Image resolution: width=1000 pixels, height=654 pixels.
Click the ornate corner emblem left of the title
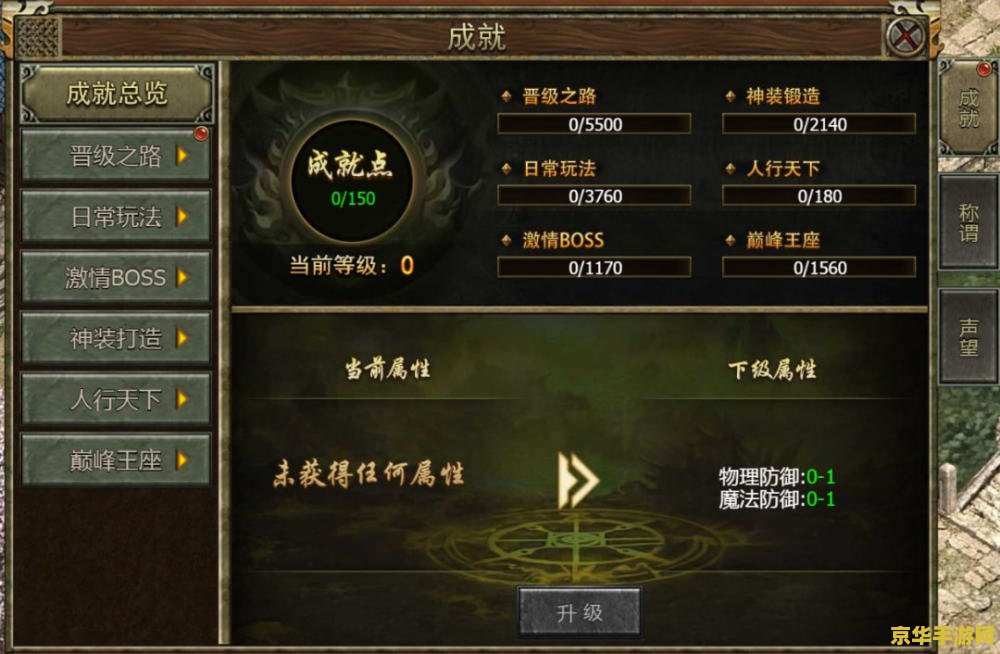[38, 37]
